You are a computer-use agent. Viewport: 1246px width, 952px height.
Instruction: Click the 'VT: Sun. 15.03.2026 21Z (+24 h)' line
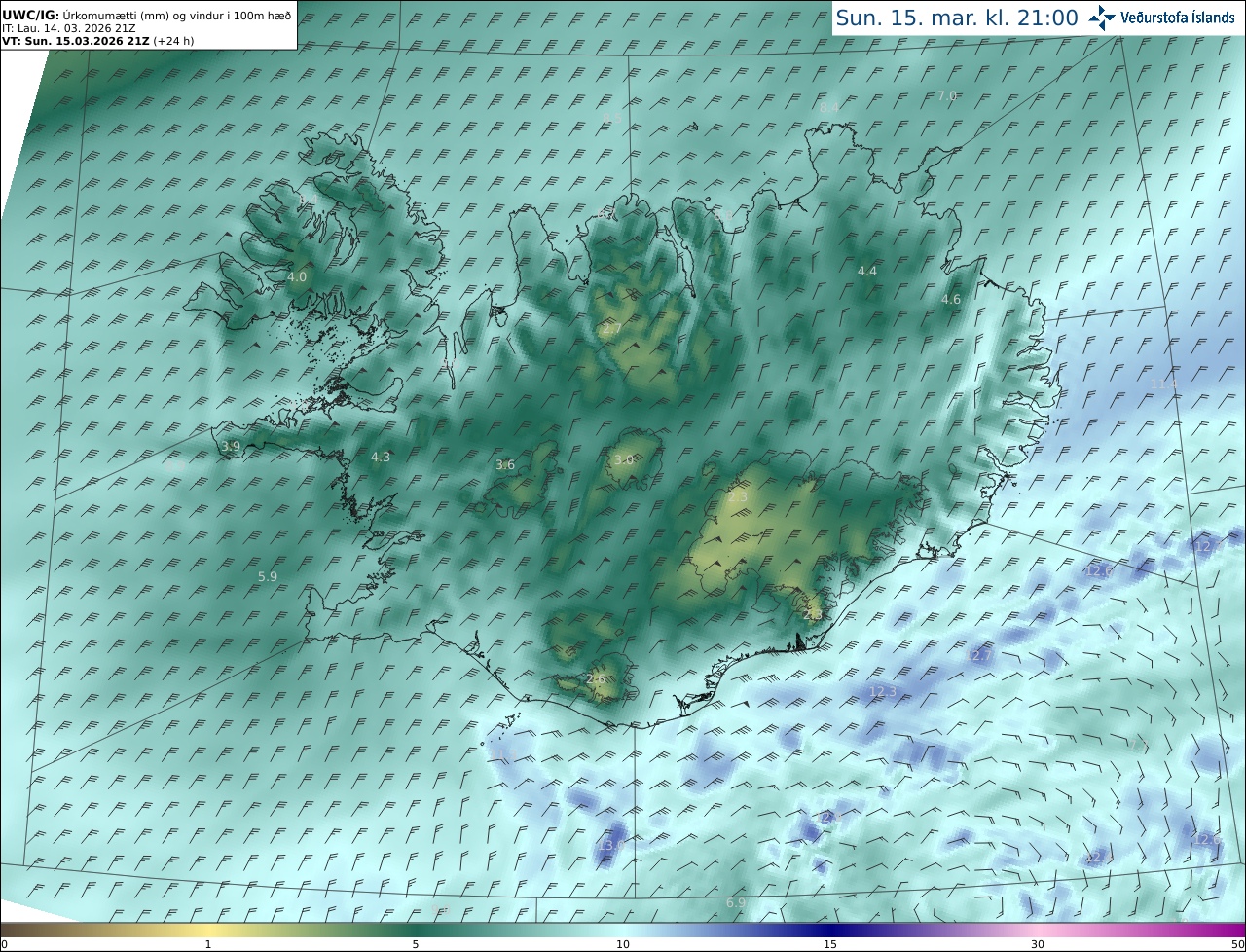pos(98,41)
